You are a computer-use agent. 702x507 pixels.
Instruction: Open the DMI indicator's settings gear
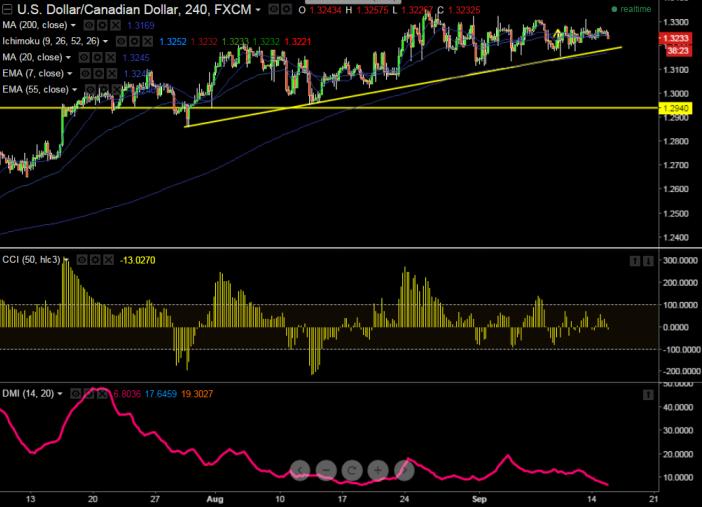pyautogui.click(x=89, y=394)
